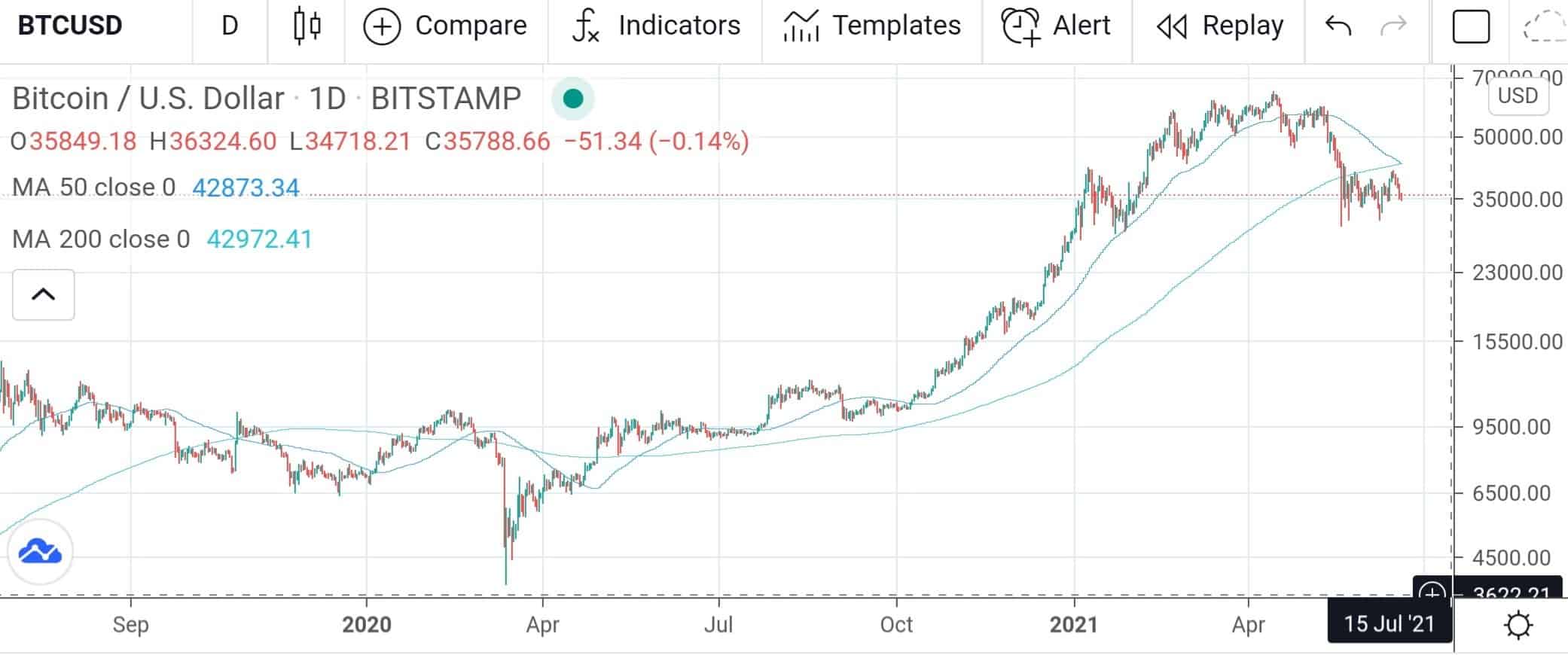The image size is (1568, 655).
Task: Open the Indicators panel
Action: tap(655, 25)
